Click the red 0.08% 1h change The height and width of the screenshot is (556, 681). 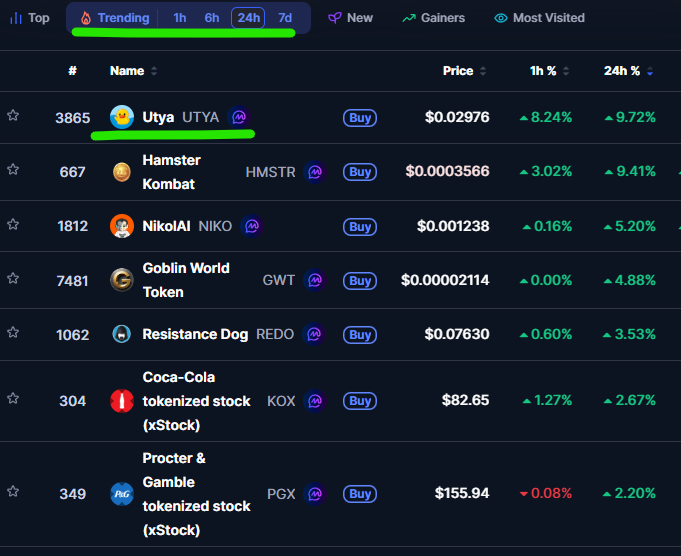546,493
